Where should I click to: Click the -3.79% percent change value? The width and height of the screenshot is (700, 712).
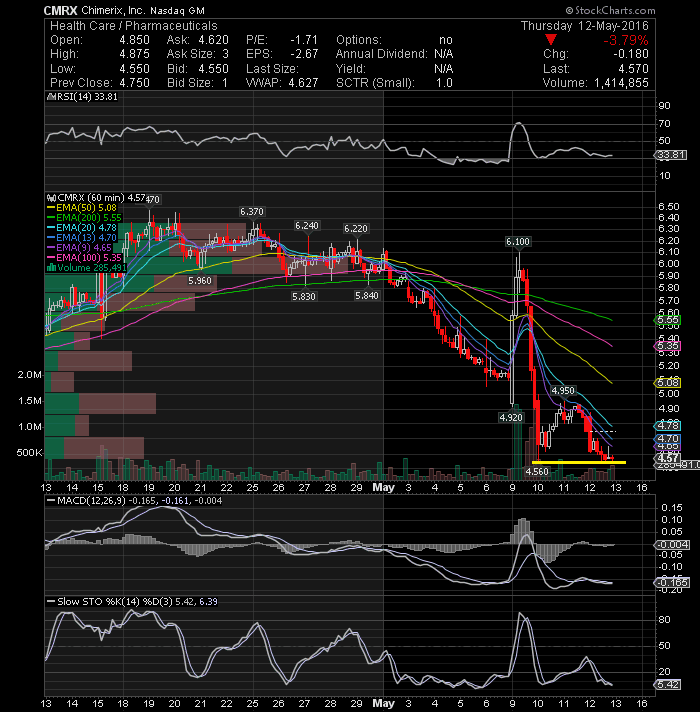pyautogui.click(x=626, y=40)
